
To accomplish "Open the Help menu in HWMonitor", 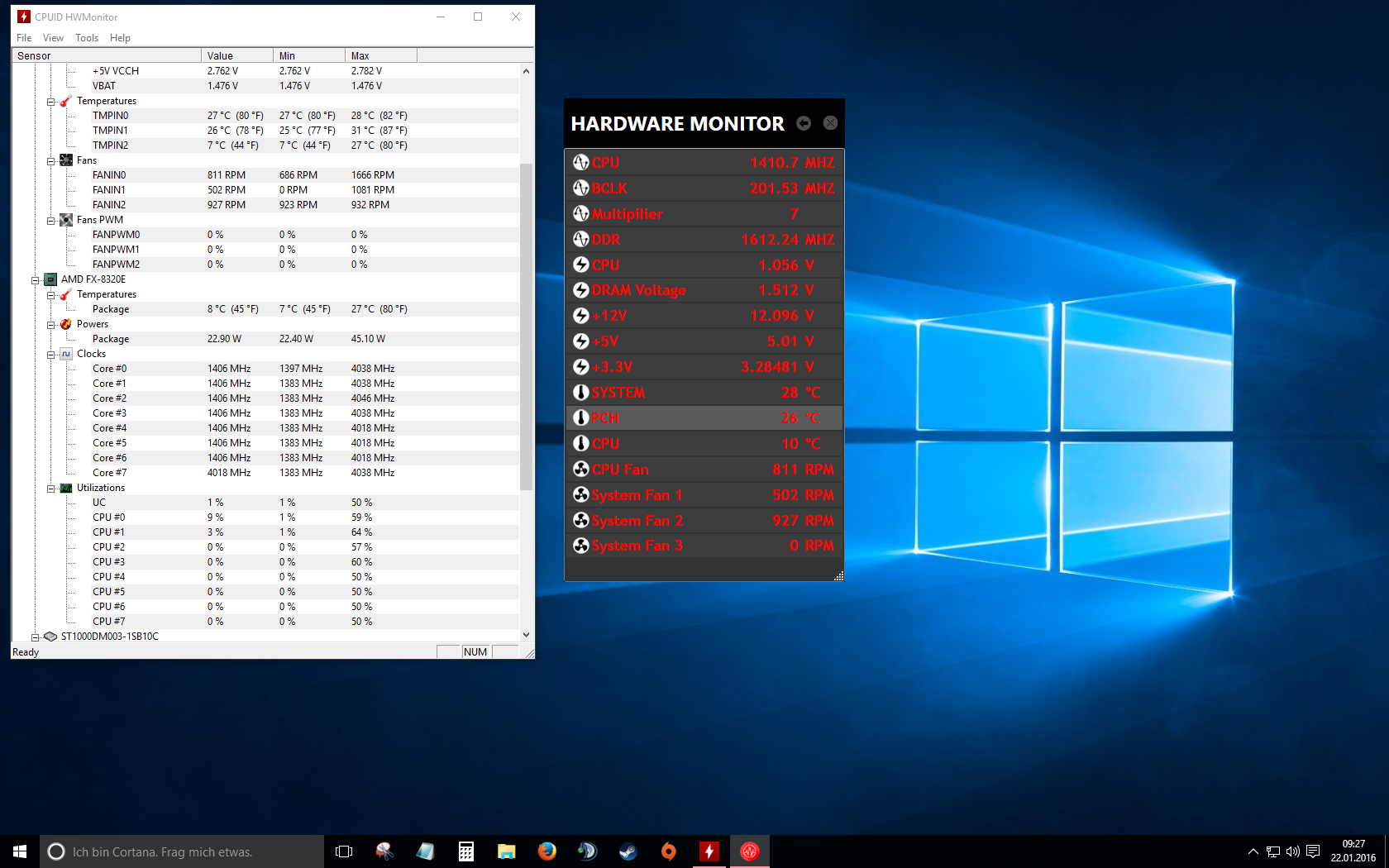I will 120,38.
